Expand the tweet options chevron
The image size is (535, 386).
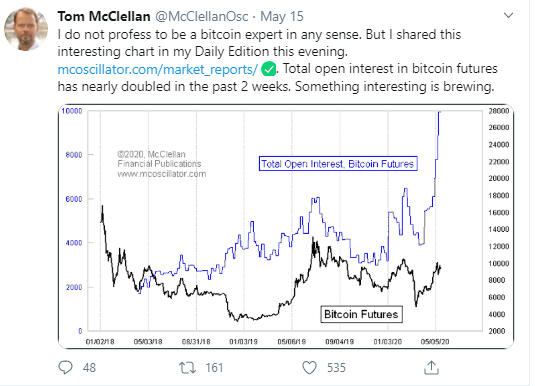point(508,15)
